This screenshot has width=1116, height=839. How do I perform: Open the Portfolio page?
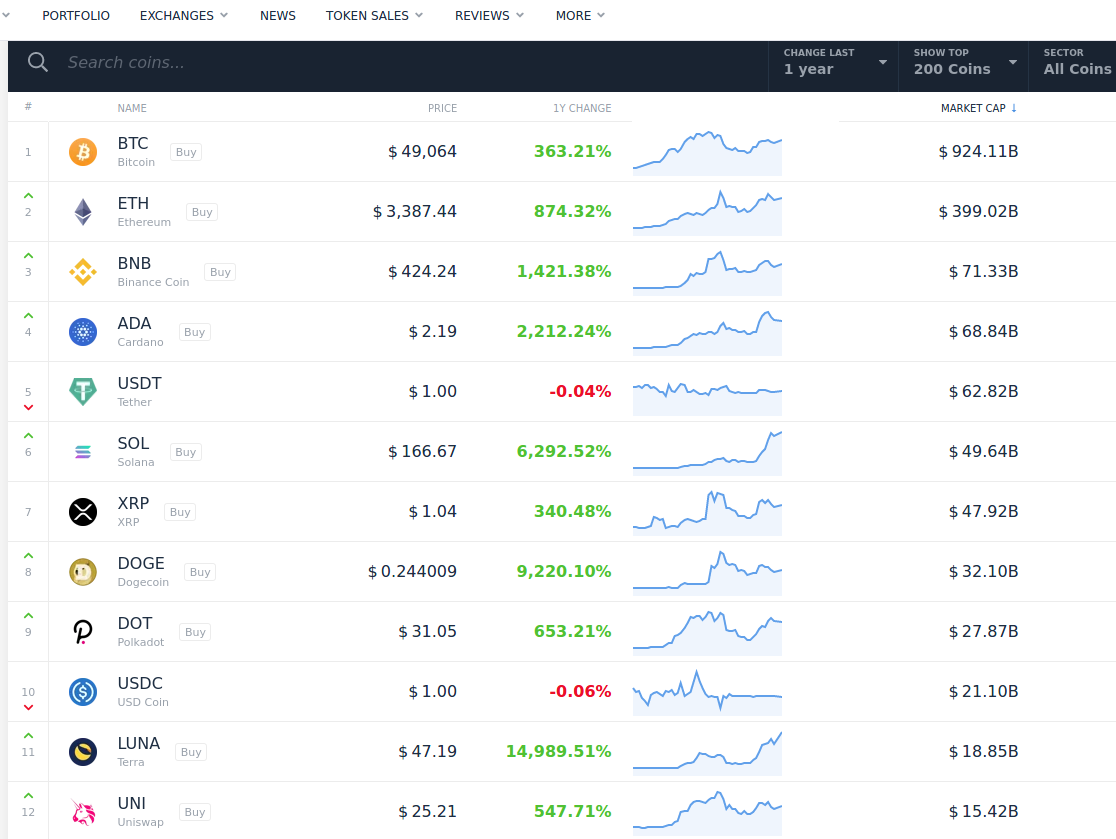pyautogui.click(x=75, y=16)
